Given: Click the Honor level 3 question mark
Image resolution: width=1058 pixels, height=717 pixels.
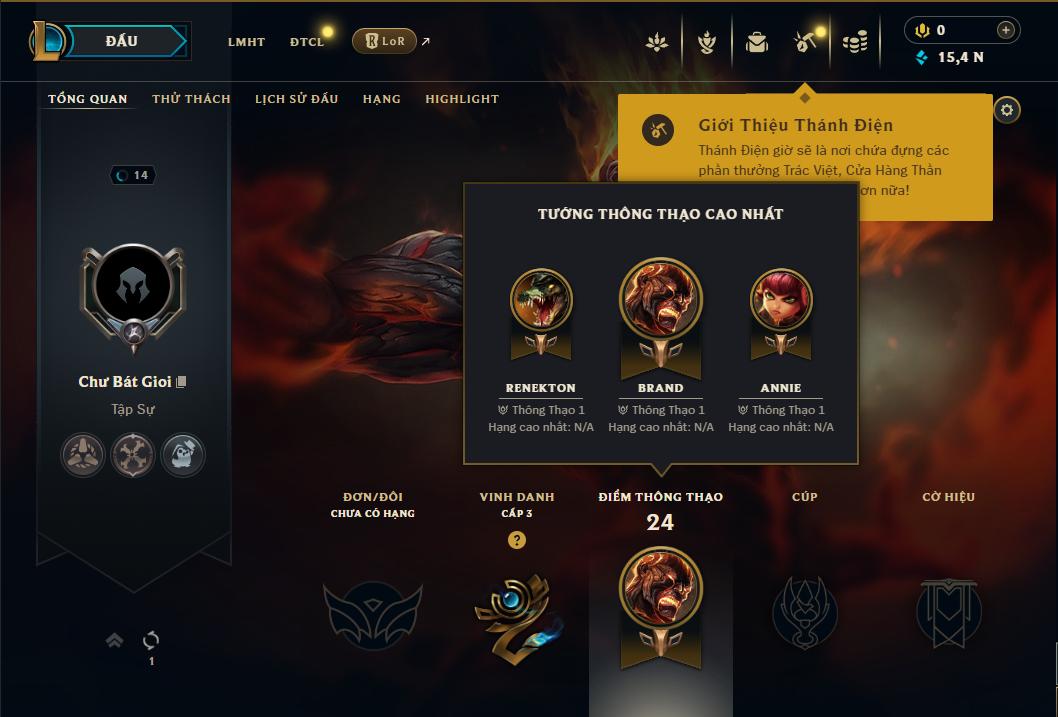Looking at the screenshot, I should (517, 540).
